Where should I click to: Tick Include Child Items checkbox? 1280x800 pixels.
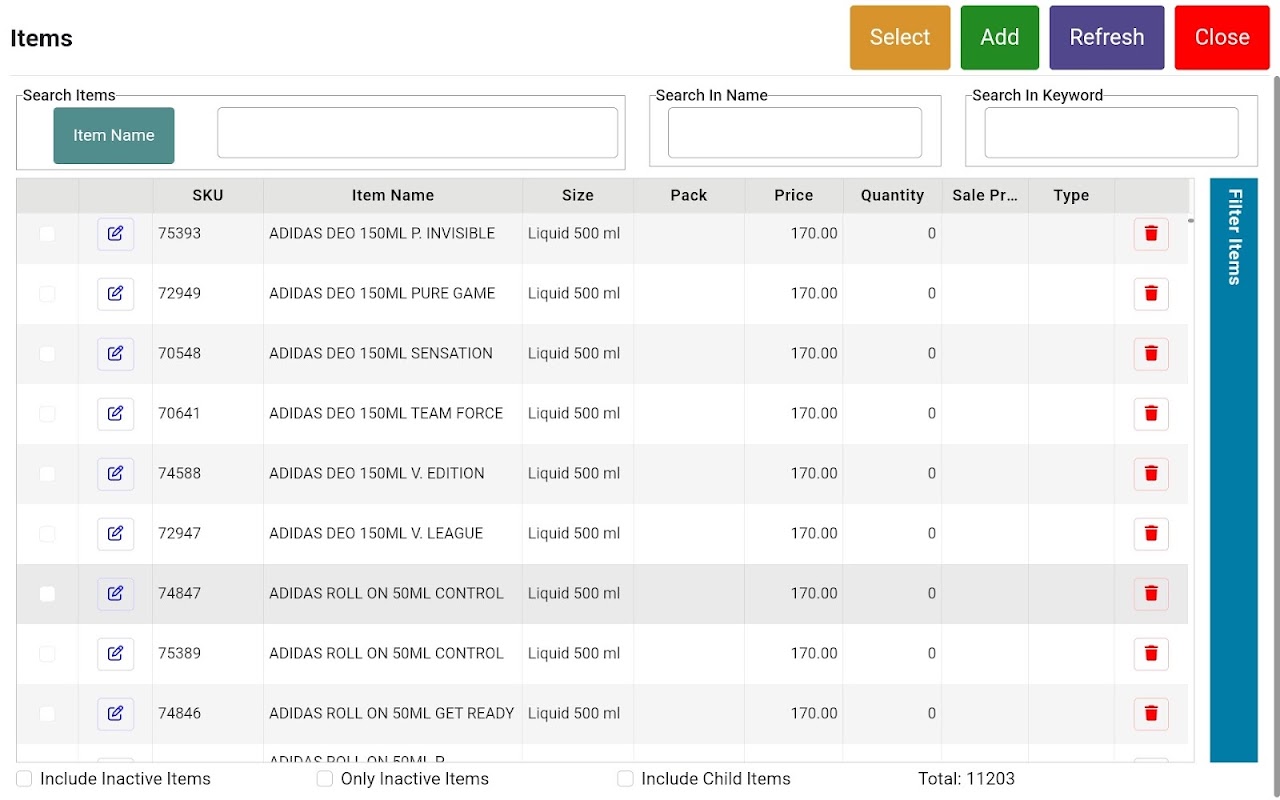(x=625, y=779)
